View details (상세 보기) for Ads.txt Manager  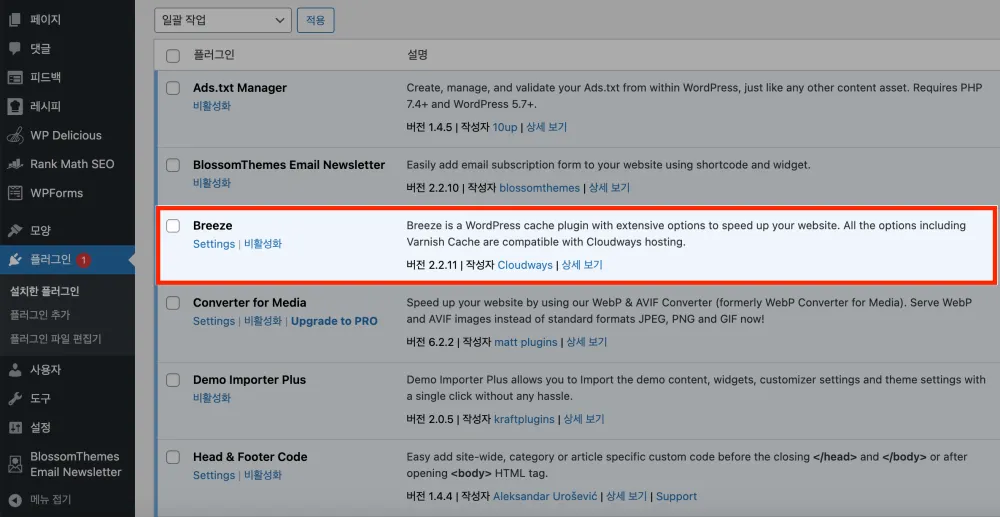[x=547, y=127]
